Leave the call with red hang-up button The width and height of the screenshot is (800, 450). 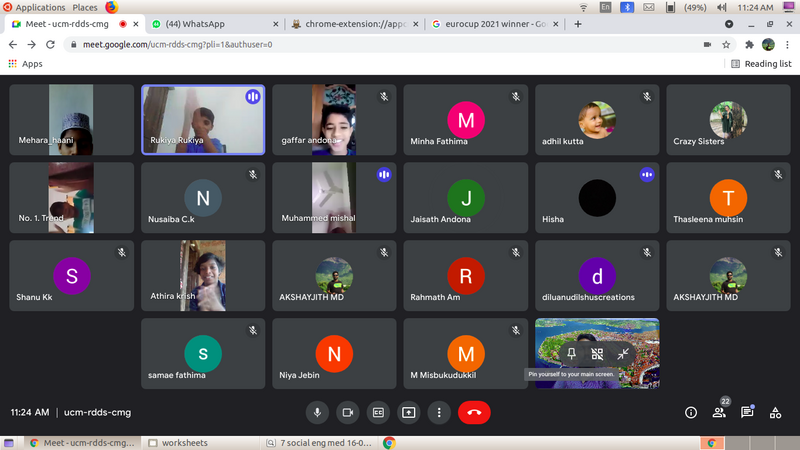coord(474,412)
